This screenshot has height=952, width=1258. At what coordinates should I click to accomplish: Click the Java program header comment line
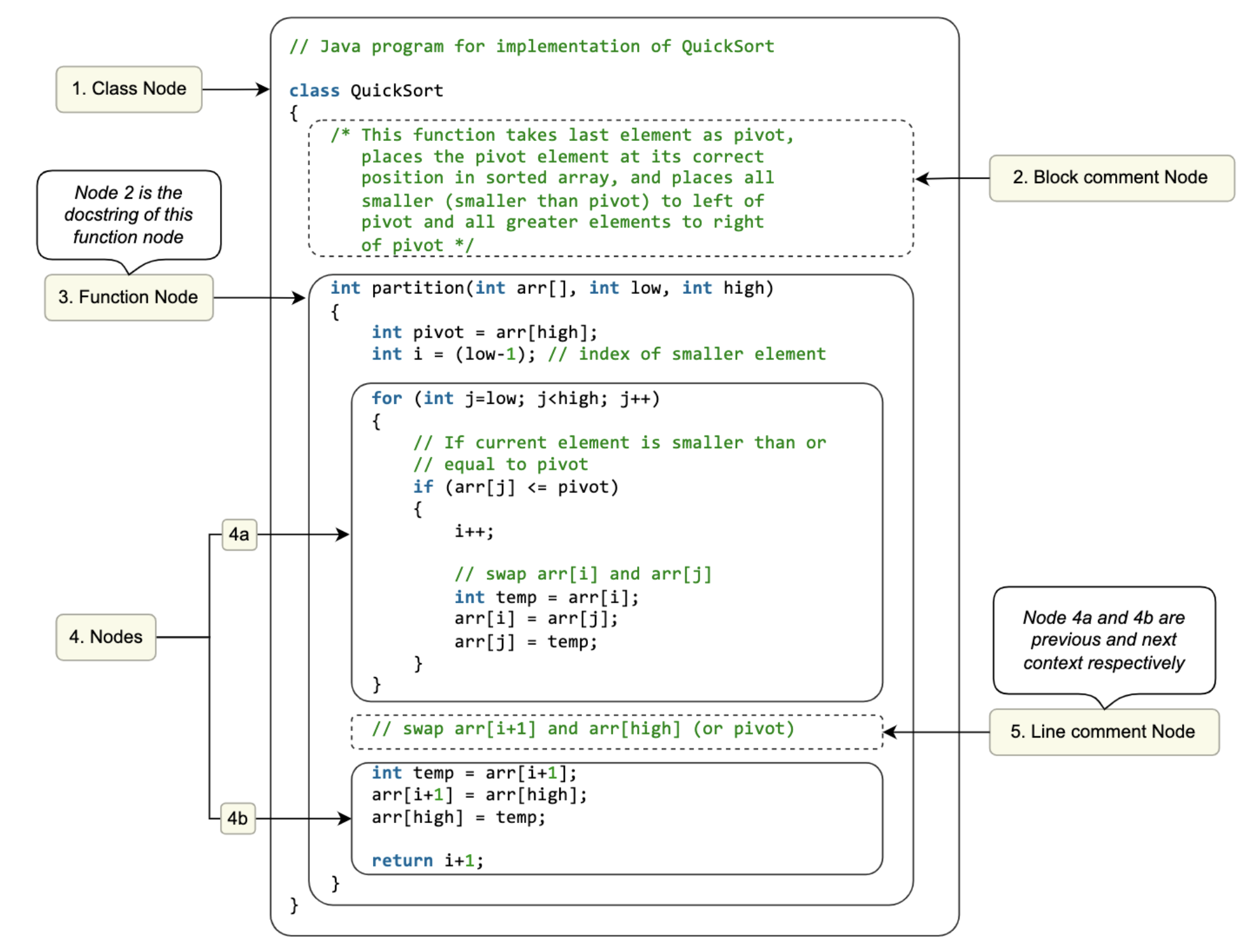(x=531, y=47)
